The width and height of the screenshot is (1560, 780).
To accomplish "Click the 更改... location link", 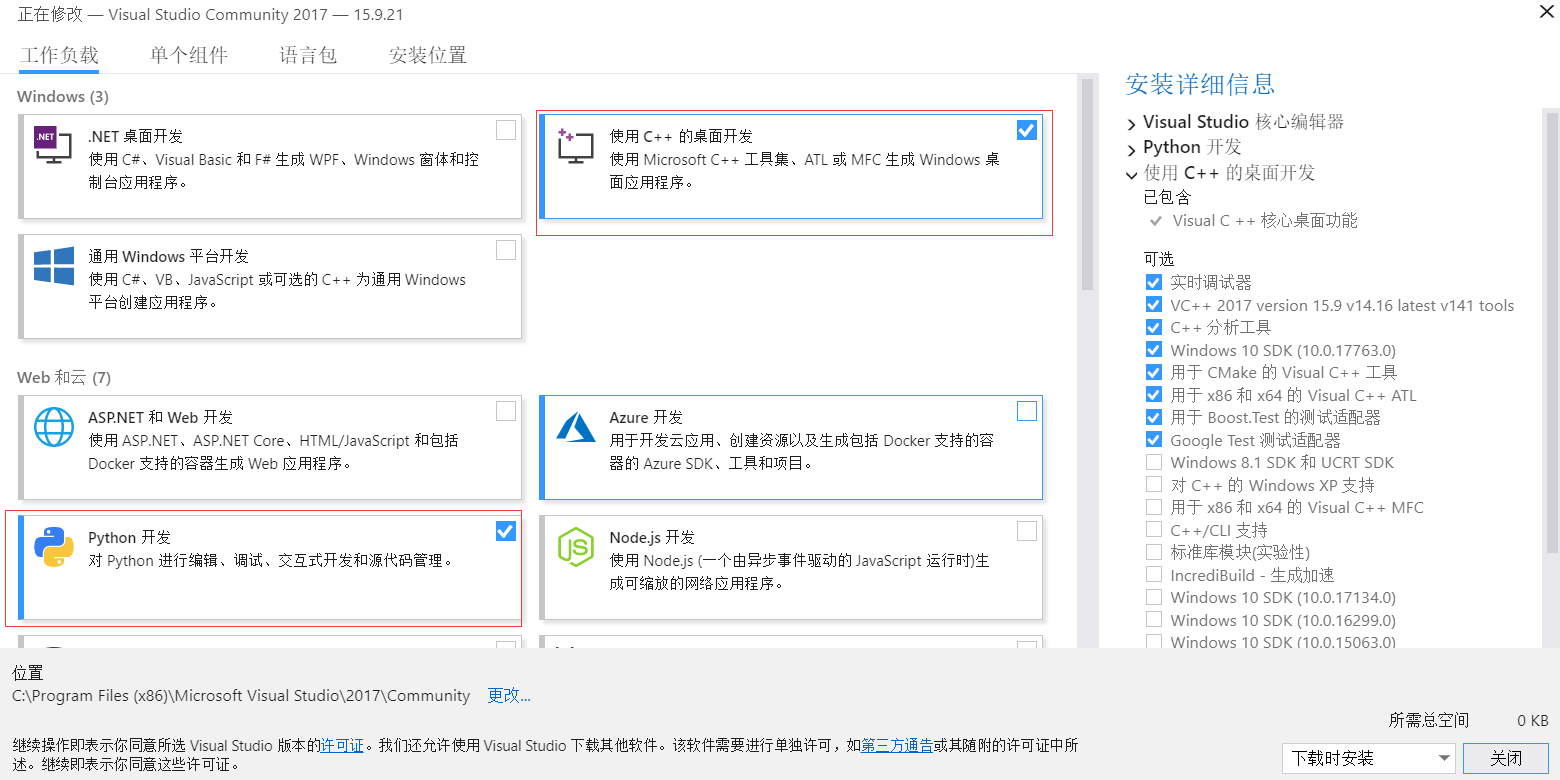I will (509, 696).
